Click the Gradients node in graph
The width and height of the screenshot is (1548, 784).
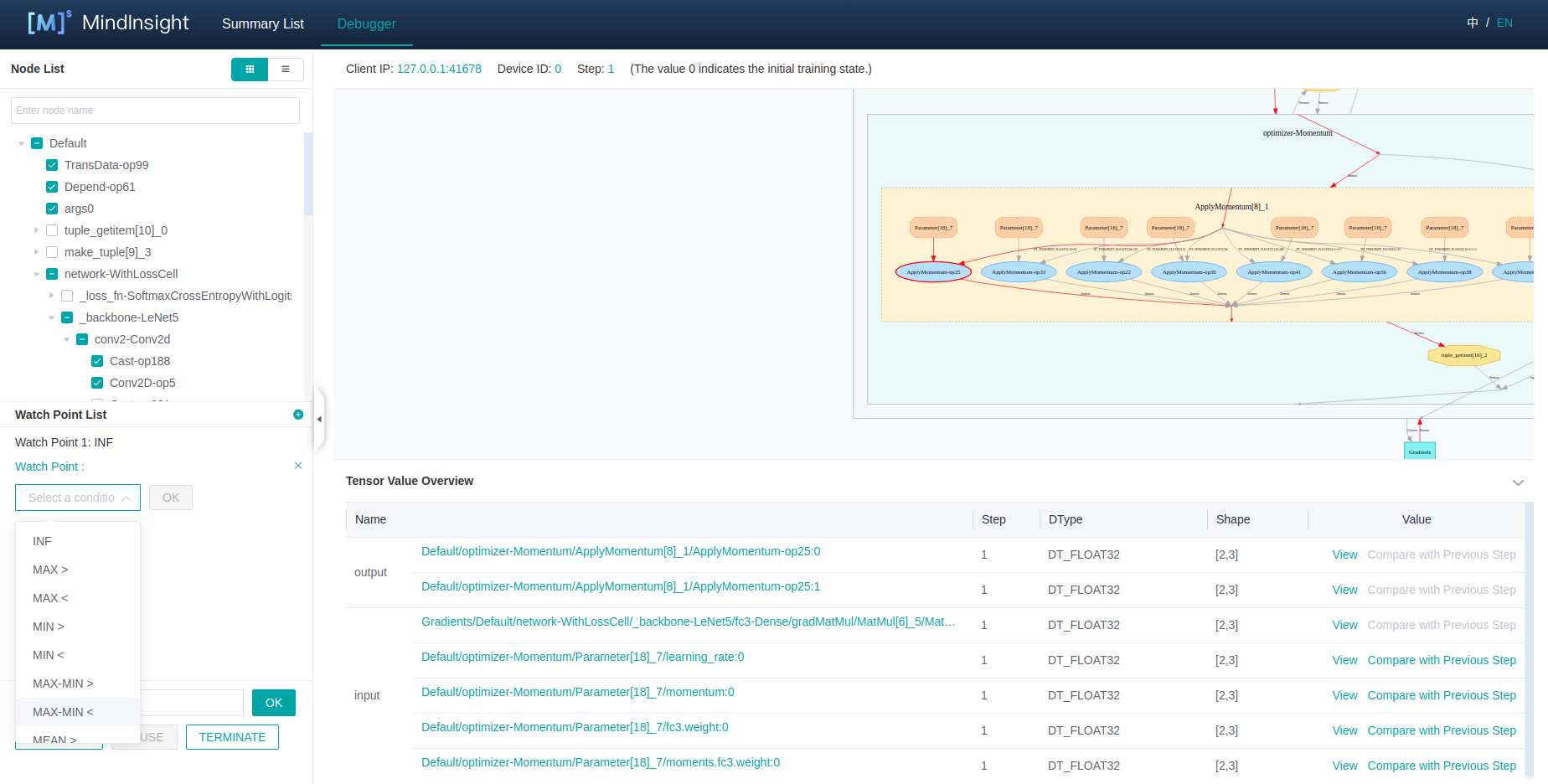(1419, 451)
